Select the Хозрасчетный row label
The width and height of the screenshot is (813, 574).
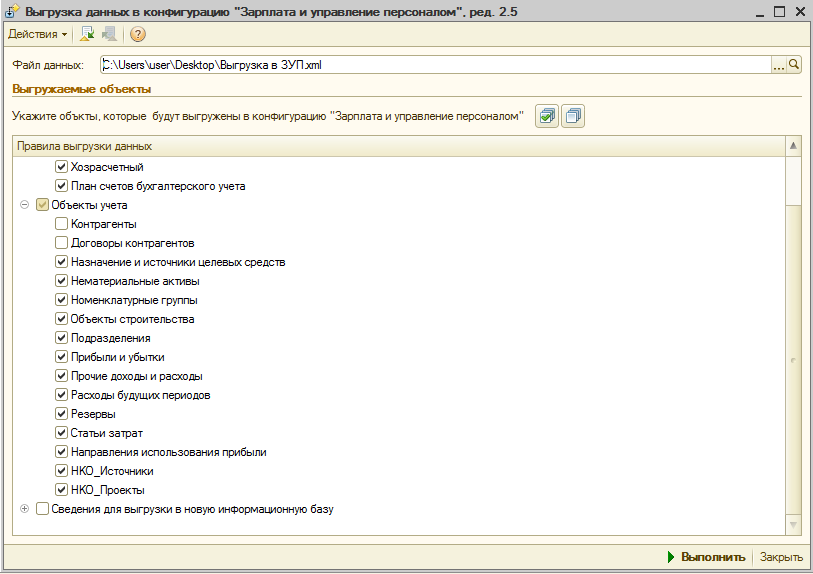(x=107, y=167)
